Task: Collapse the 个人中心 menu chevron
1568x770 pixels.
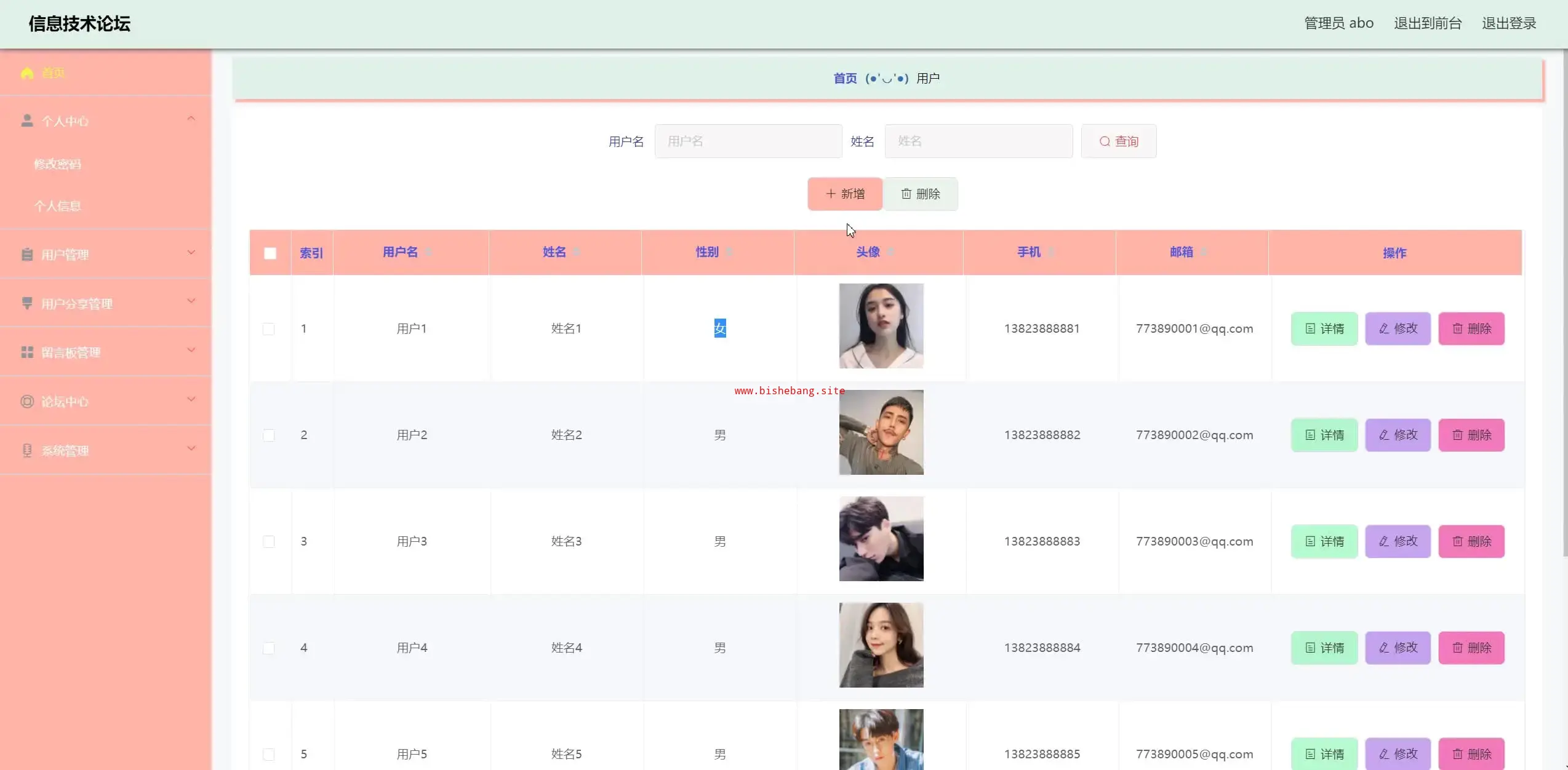Action: coord(191,118)
